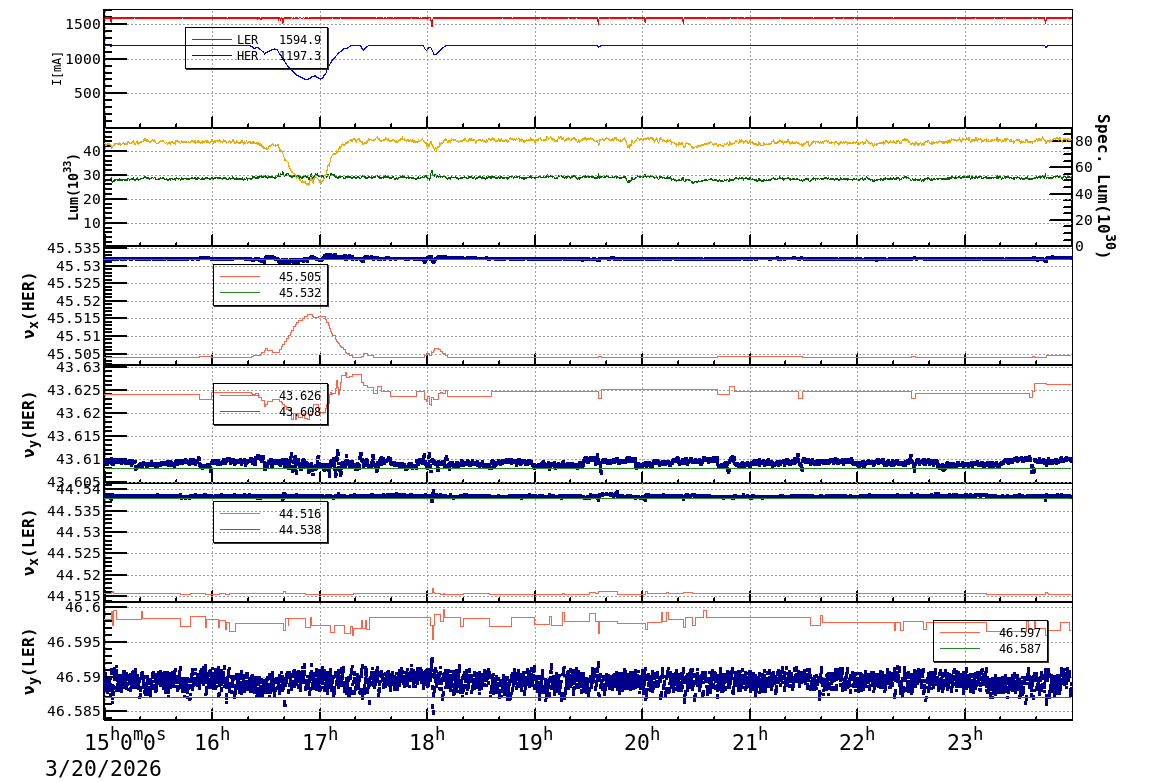The height and width of the screenshot is (782, 1154).
Task: Click the 20h time axis tick
Action: point(642,743)
